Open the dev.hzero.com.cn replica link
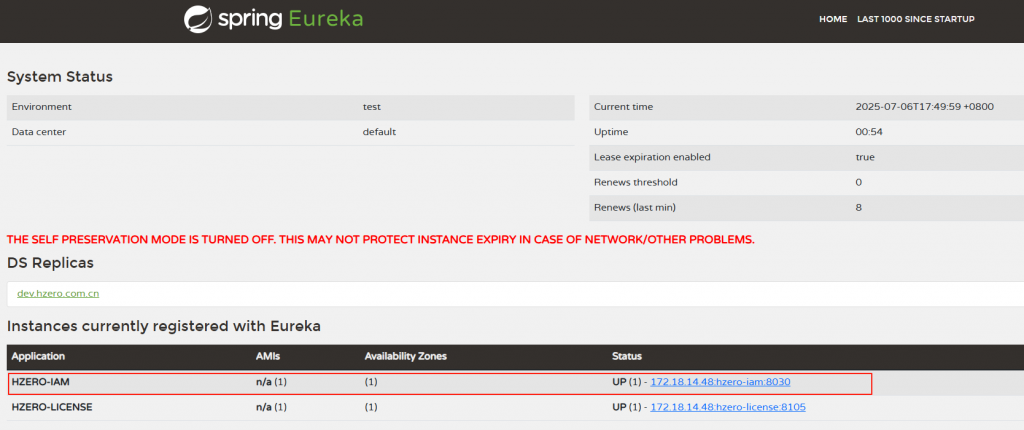The height and width of the screenshot is (430, 1024). point(58,293)
